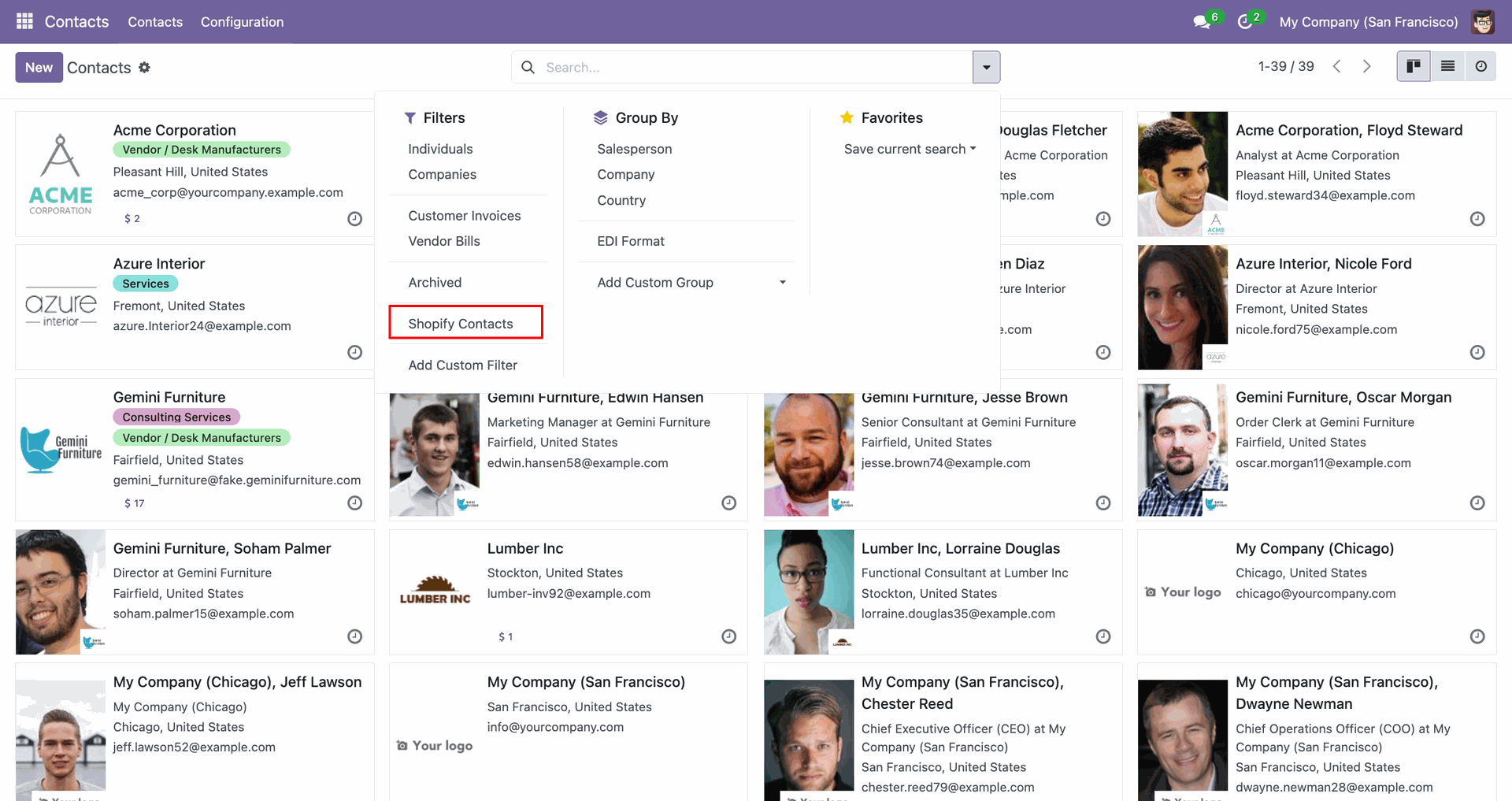This screenshot has height=801, width=1512.
Task: Click the magnifier search icon
Action: coord(528,68)
